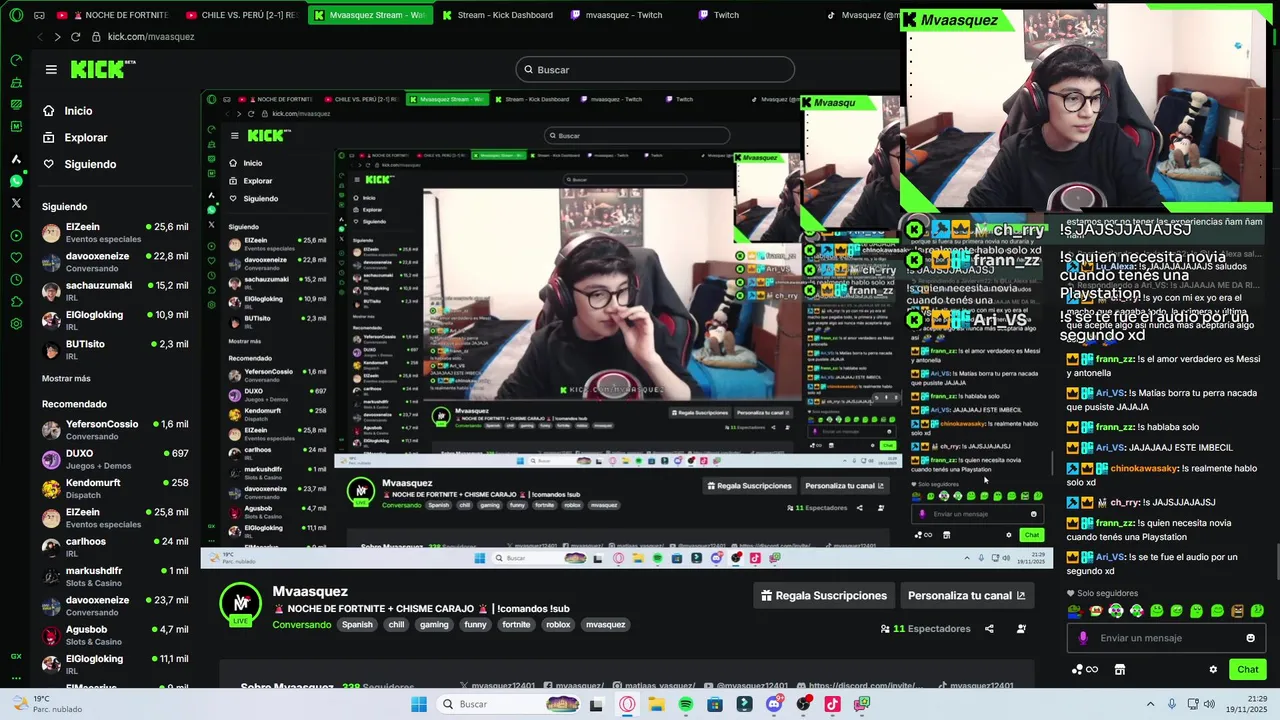Open Opera sidebar bookmarks heart

tap(16, 258)
